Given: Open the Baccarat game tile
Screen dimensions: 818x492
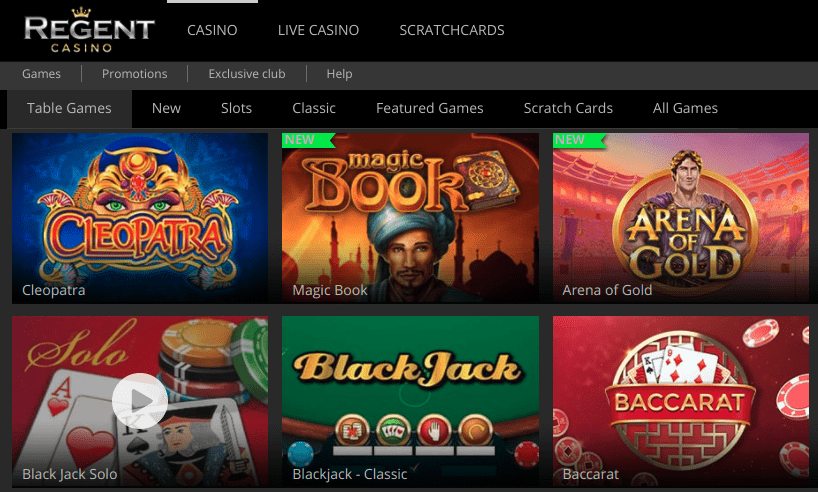Looking at the screenshot, I should pyautogui.click(x=681, y=401).
